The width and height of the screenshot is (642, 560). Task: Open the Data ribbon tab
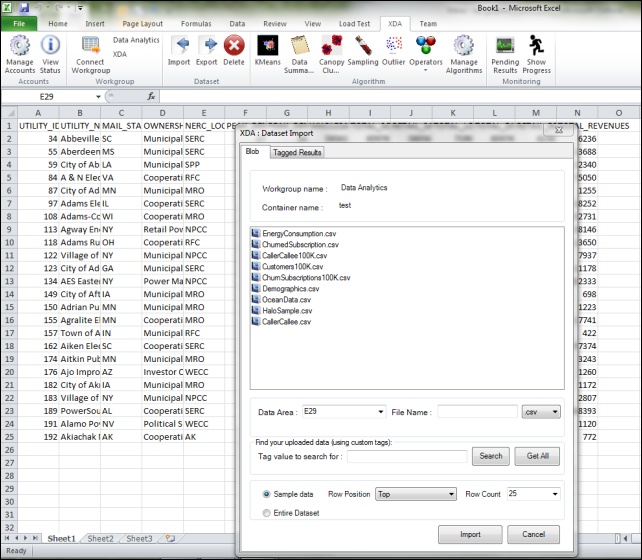coord(237,23)
